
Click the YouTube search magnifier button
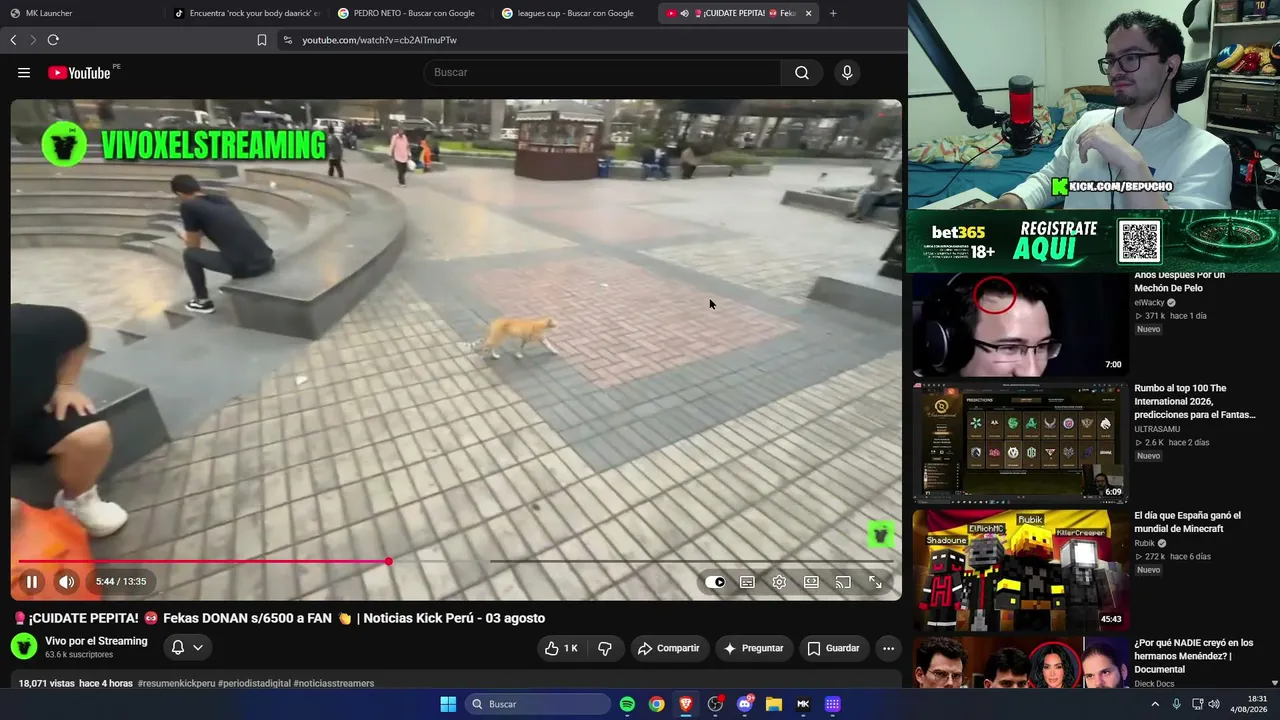802,73
